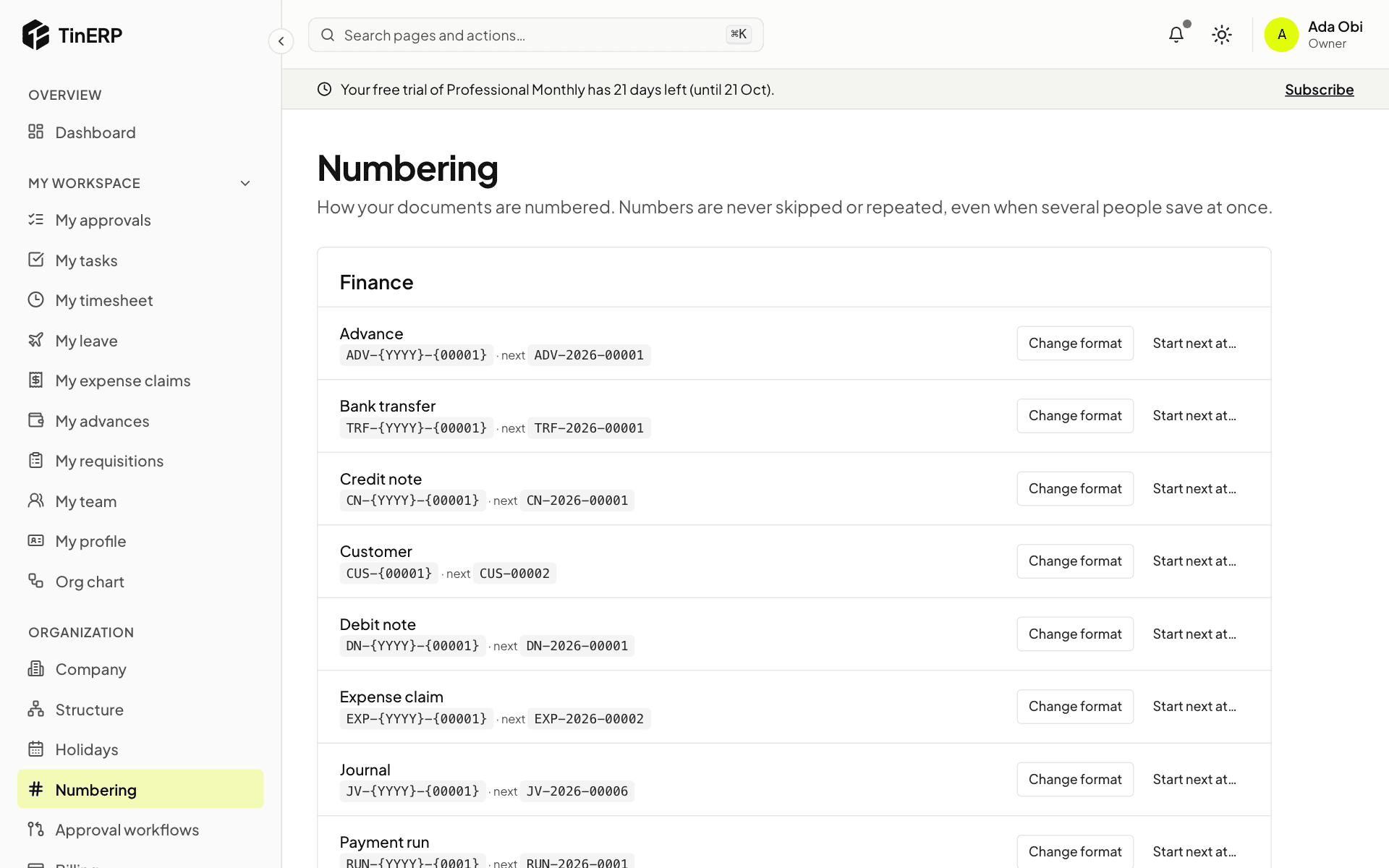Click Start next at for Advance
The image size is (1389, 868).
(x=1194, y=343)
